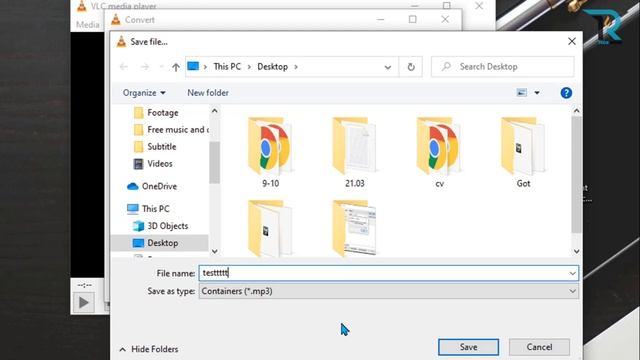
Task: Click navigation pane scroll down arrow
Action: click(215, 251)
